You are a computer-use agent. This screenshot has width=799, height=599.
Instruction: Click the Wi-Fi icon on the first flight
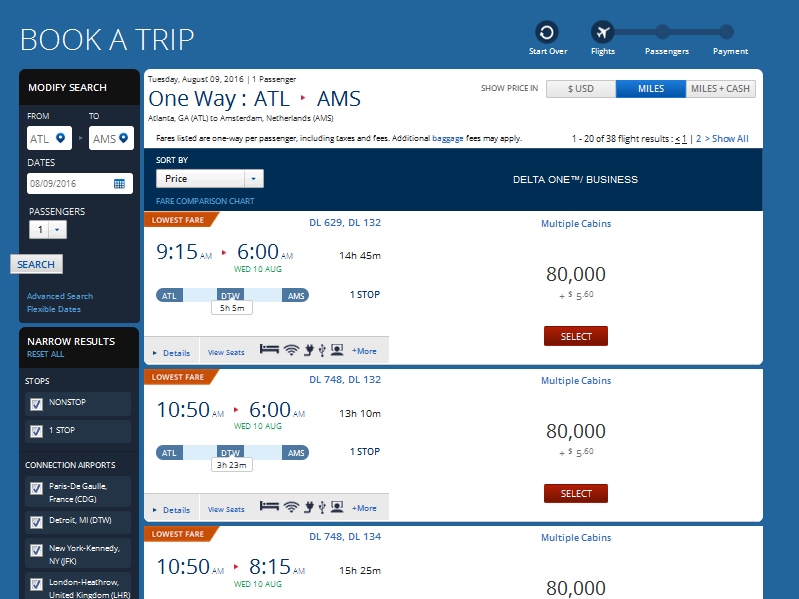pyautogui.click(x=291, y=350)
